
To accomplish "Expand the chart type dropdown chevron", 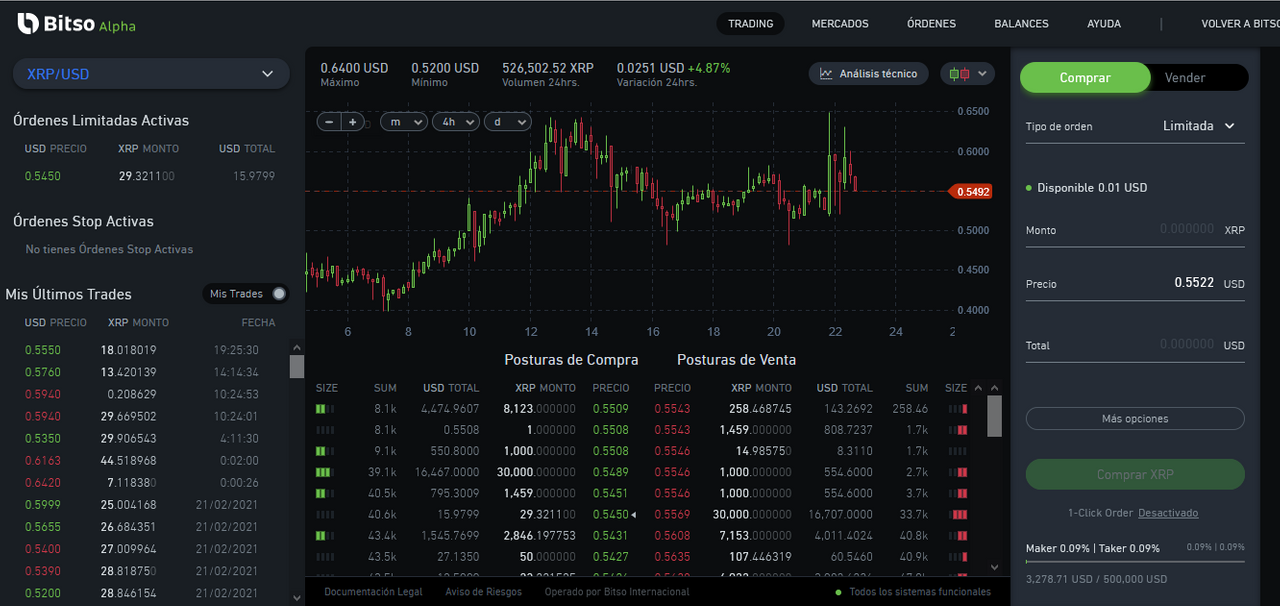I will tap(983, 74).
